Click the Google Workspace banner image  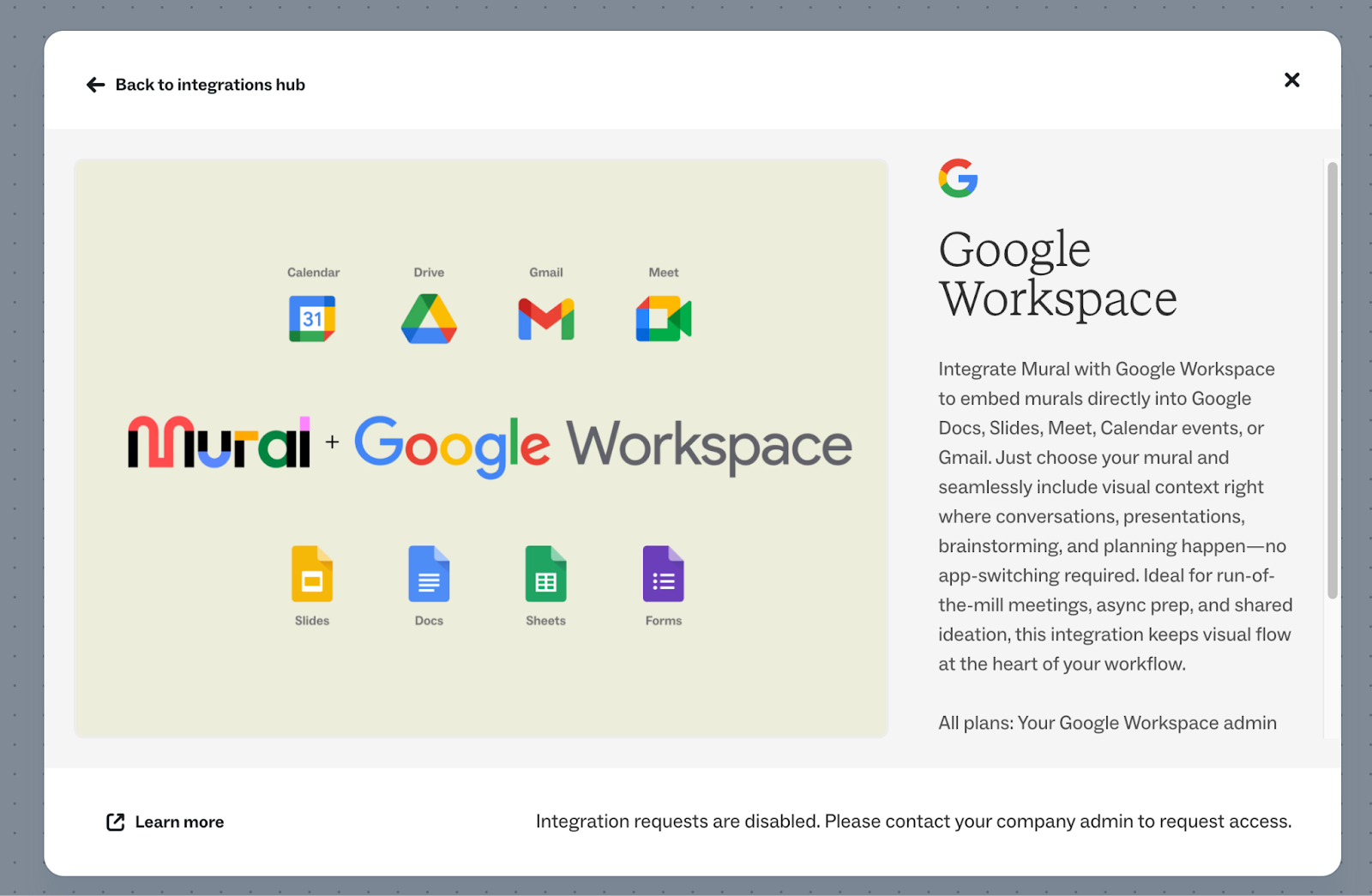(481, 448)
